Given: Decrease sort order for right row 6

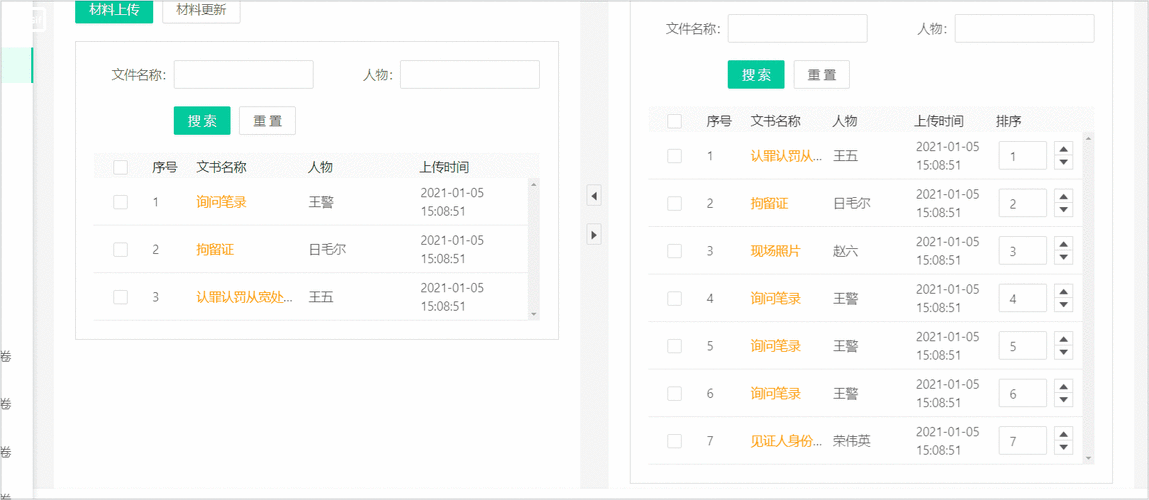Looking at the screenshot, I should (1063, 400).
